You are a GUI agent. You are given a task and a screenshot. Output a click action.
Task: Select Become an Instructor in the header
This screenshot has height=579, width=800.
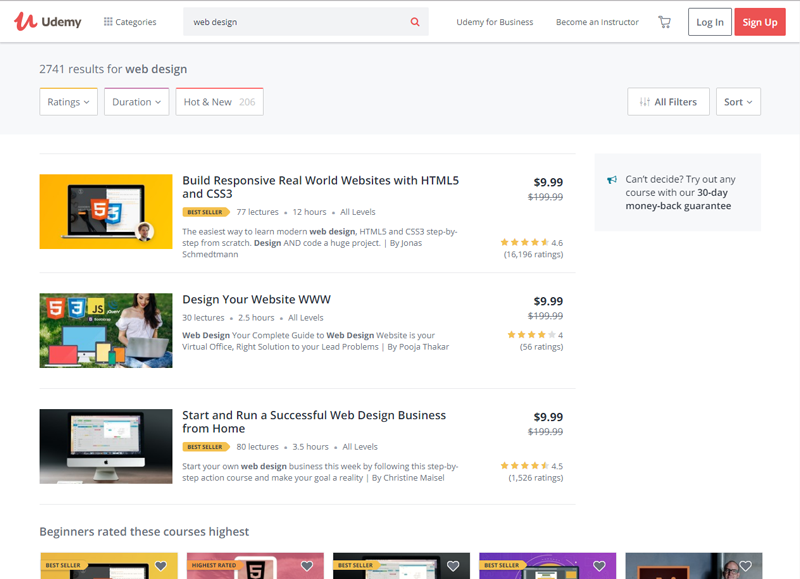(x=597, y=22)
